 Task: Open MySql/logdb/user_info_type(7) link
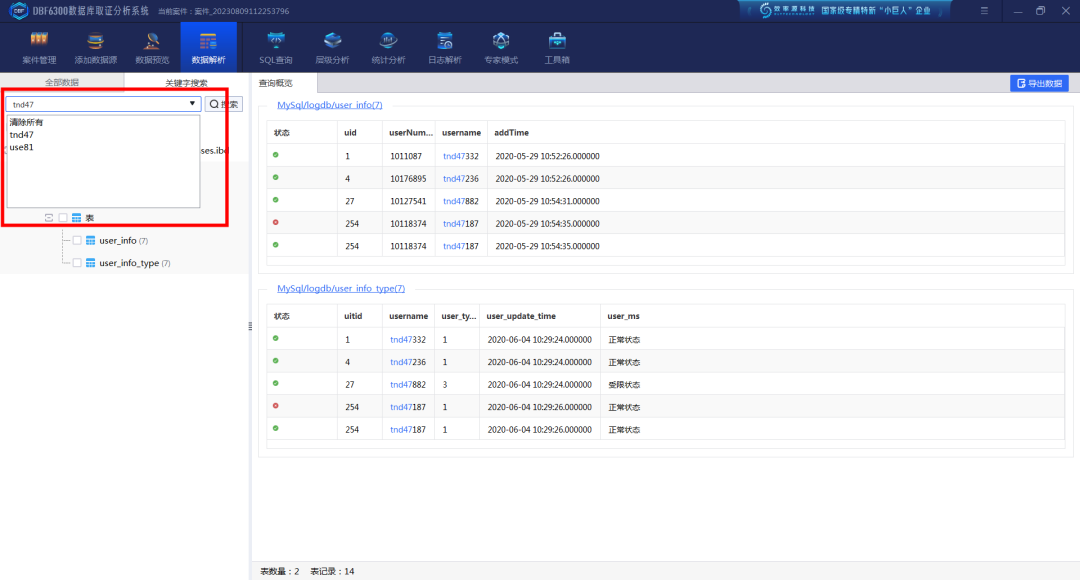[341, 289]
